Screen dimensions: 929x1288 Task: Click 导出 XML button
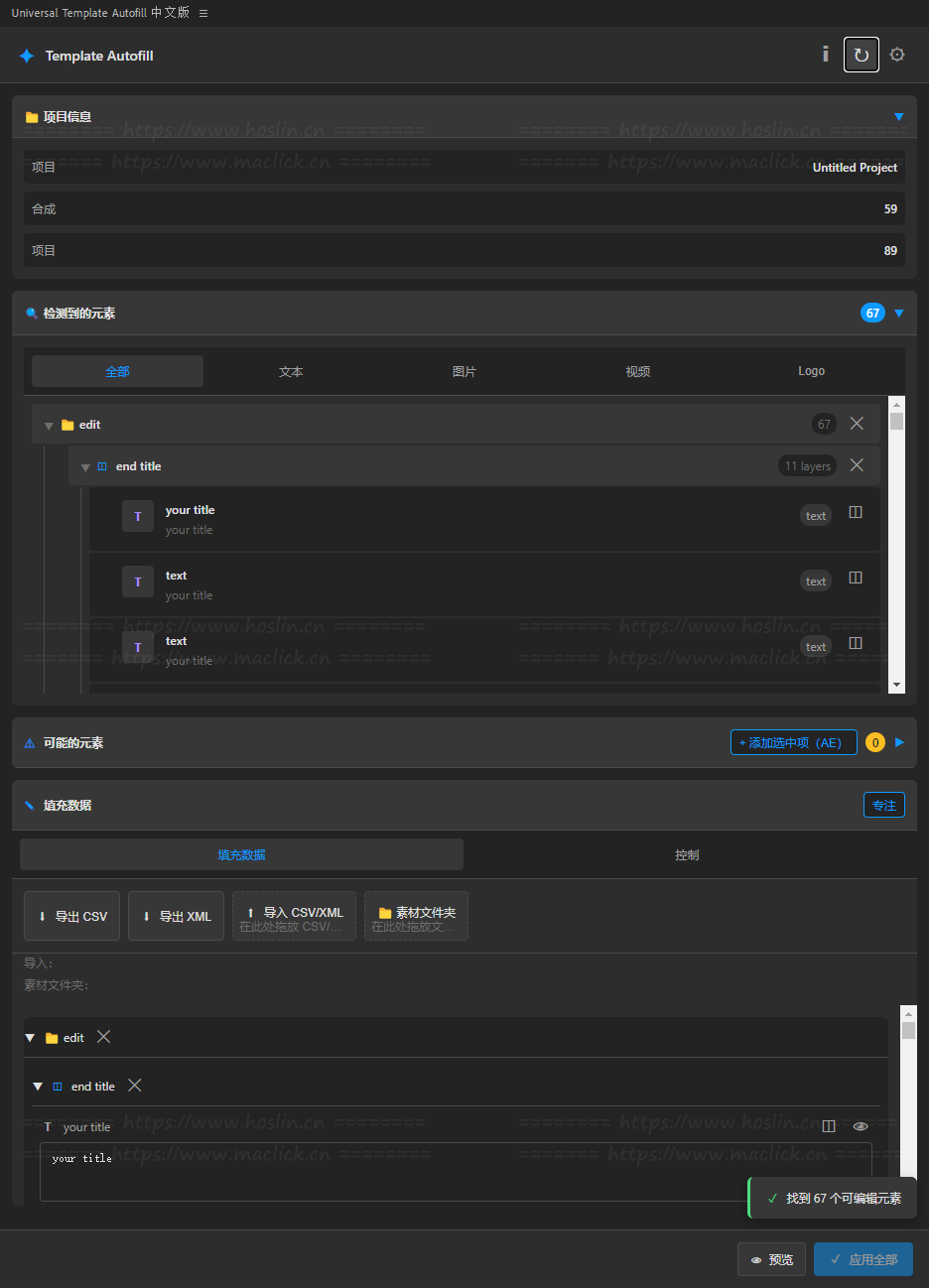[x=176, y=916]
